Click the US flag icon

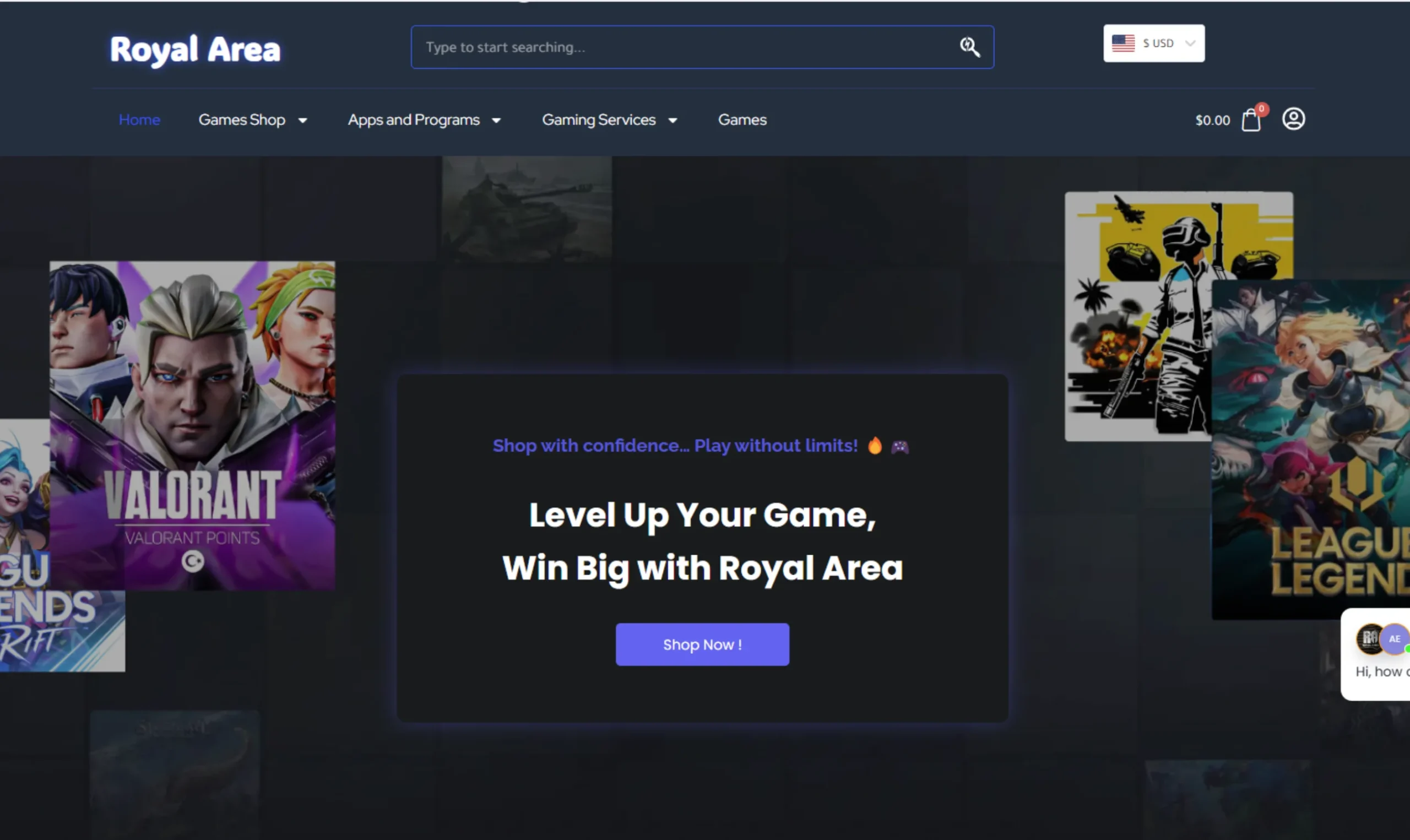[x=1122, y=43]
